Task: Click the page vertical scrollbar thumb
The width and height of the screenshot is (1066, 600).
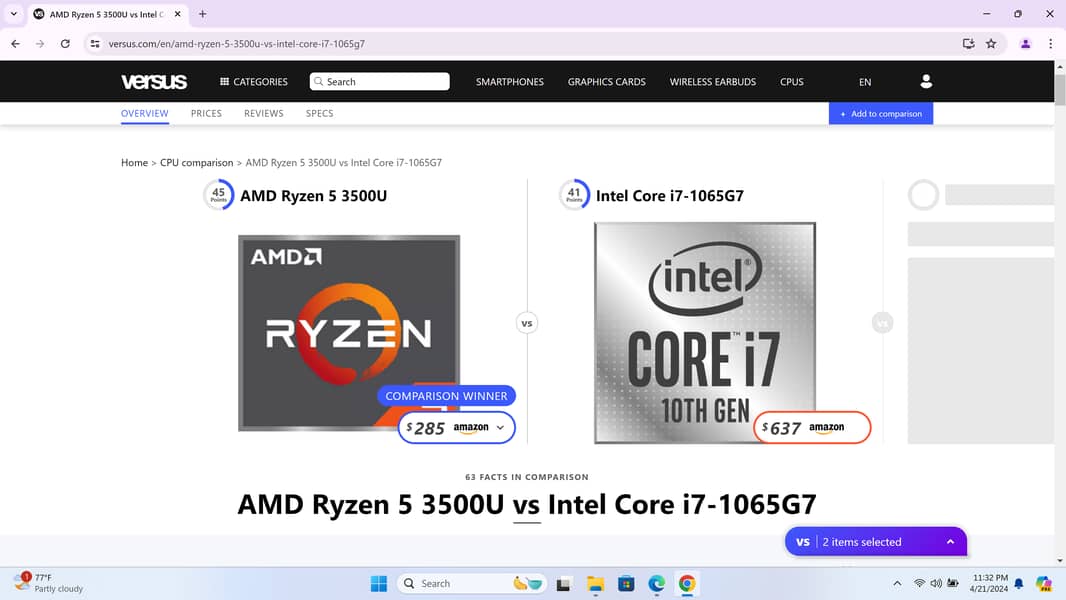Action: (1060, 90)
